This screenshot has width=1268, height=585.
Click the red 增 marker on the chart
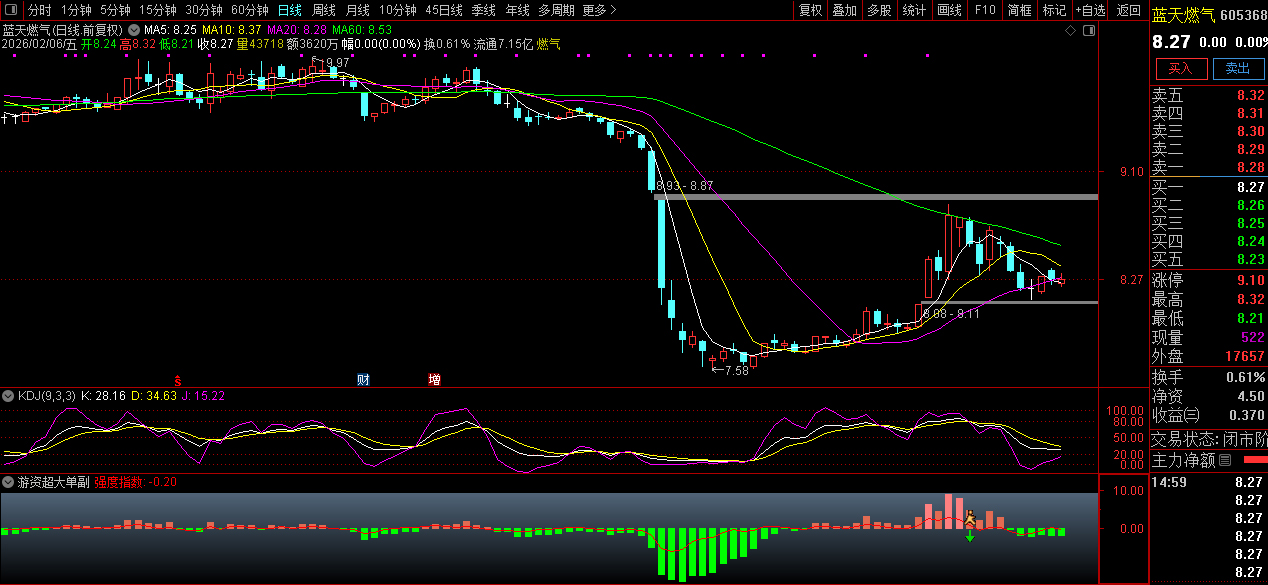(434, 380)
